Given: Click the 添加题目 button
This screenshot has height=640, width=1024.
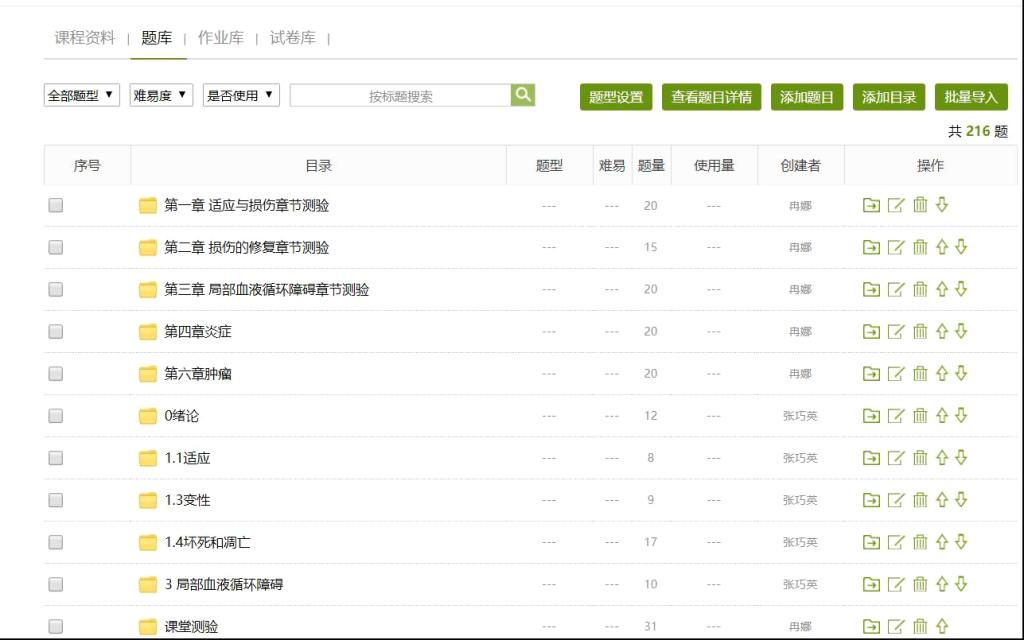Looking at the screenshot, I should (x=806, y=97).
